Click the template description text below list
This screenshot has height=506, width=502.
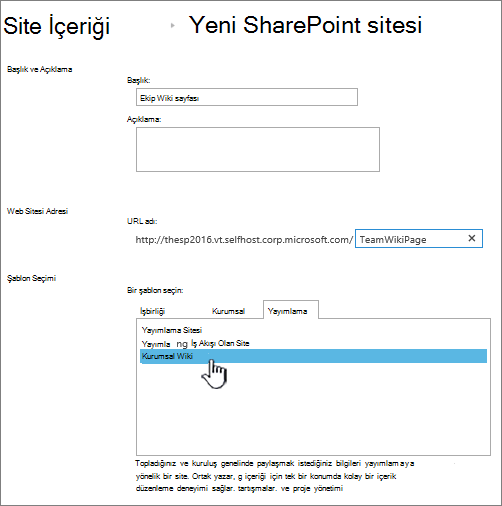pyautogui.click(x=274, y=476)
